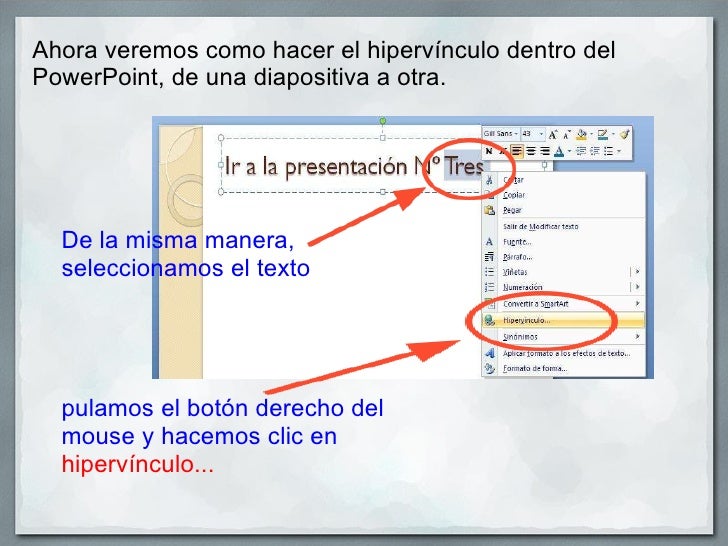Right-align text in mini toolbar
The height and width of the screenshot is (546, 728).
pos(545,151)
